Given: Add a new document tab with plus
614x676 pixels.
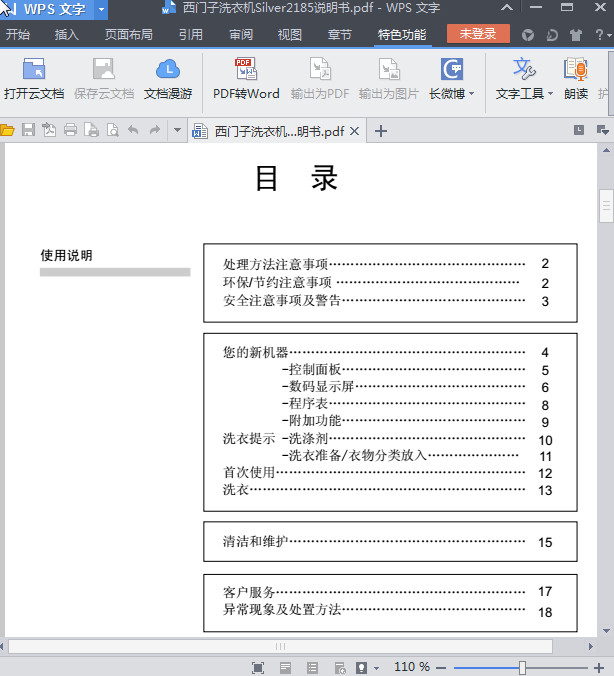Looking at the screenshot, I should pos(381,131).
